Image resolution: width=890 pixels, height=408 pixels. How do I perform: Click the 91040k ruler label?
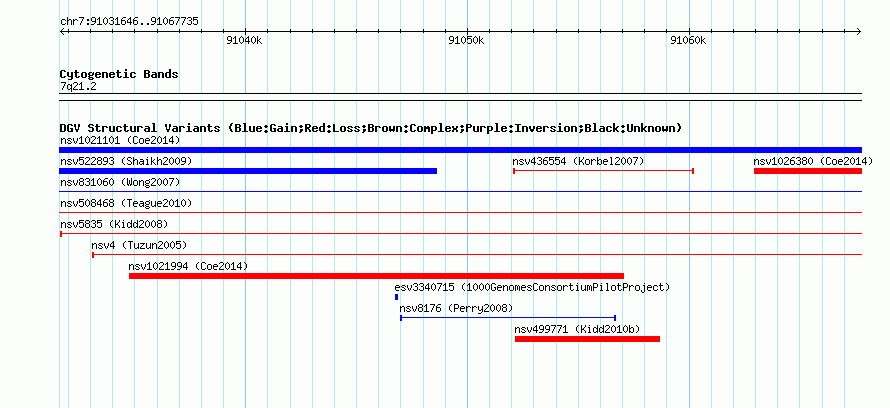(244, 40)
